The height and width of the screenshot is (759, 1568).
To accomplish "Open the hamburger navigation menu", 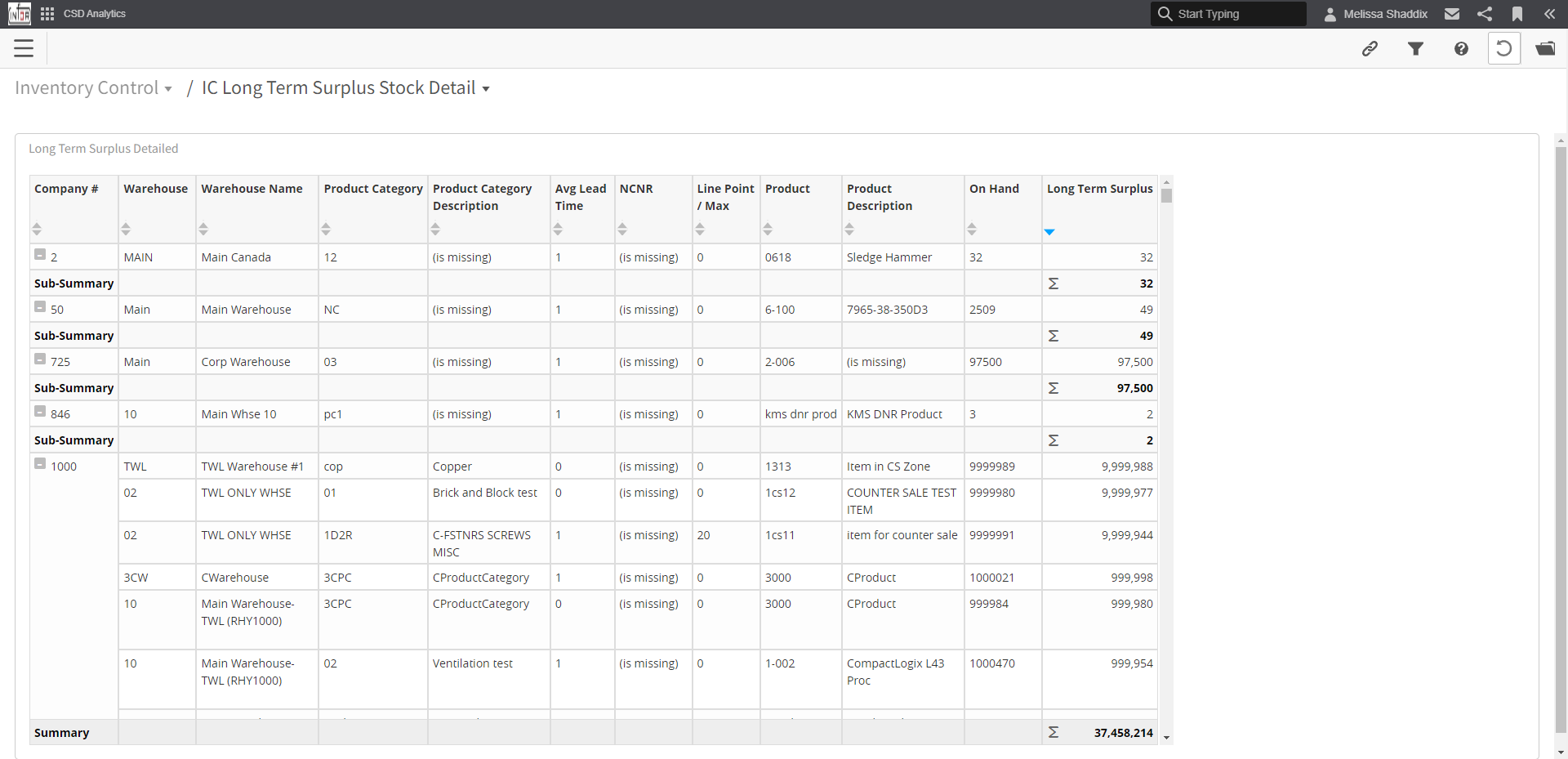I will tap(24, 48).
